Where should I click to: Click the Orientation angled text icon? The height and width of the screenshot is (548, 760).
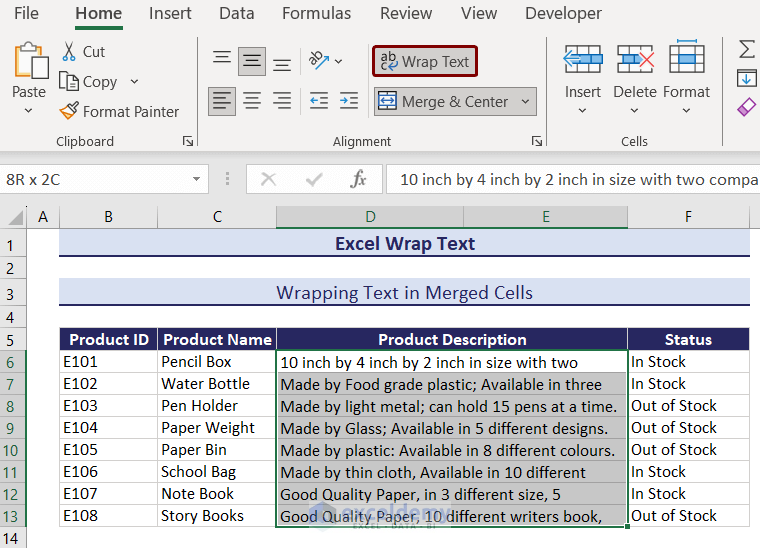pos(319,61)
